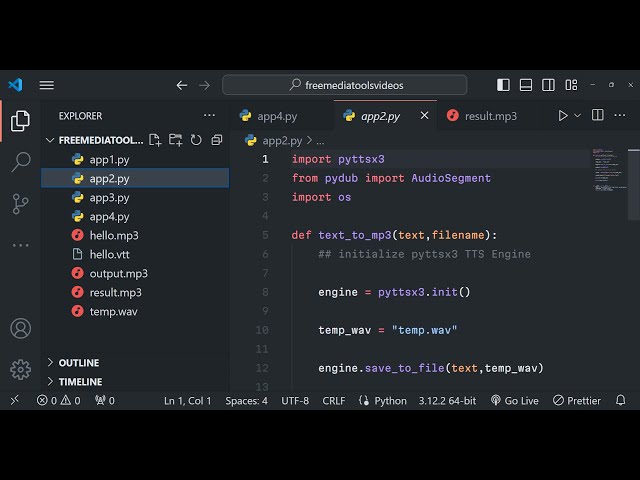The image size is (640, 480).
Task: Expand the Outline section
Action: click(79, 363)
